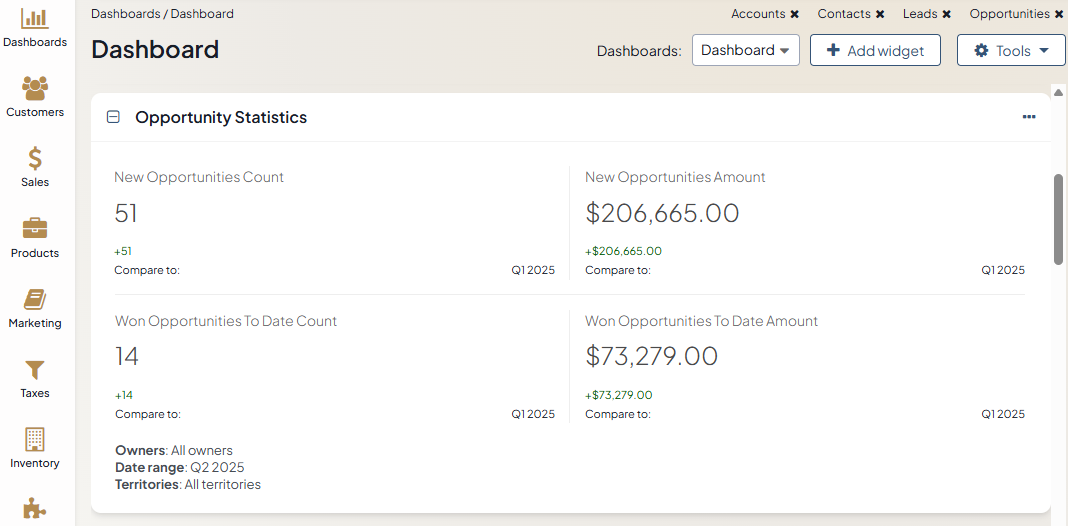Open Opportunity Statistics widget options ellipsis
This screenshot has width=1068, height=526.
pyautogui.click(x=1029, y=117)
